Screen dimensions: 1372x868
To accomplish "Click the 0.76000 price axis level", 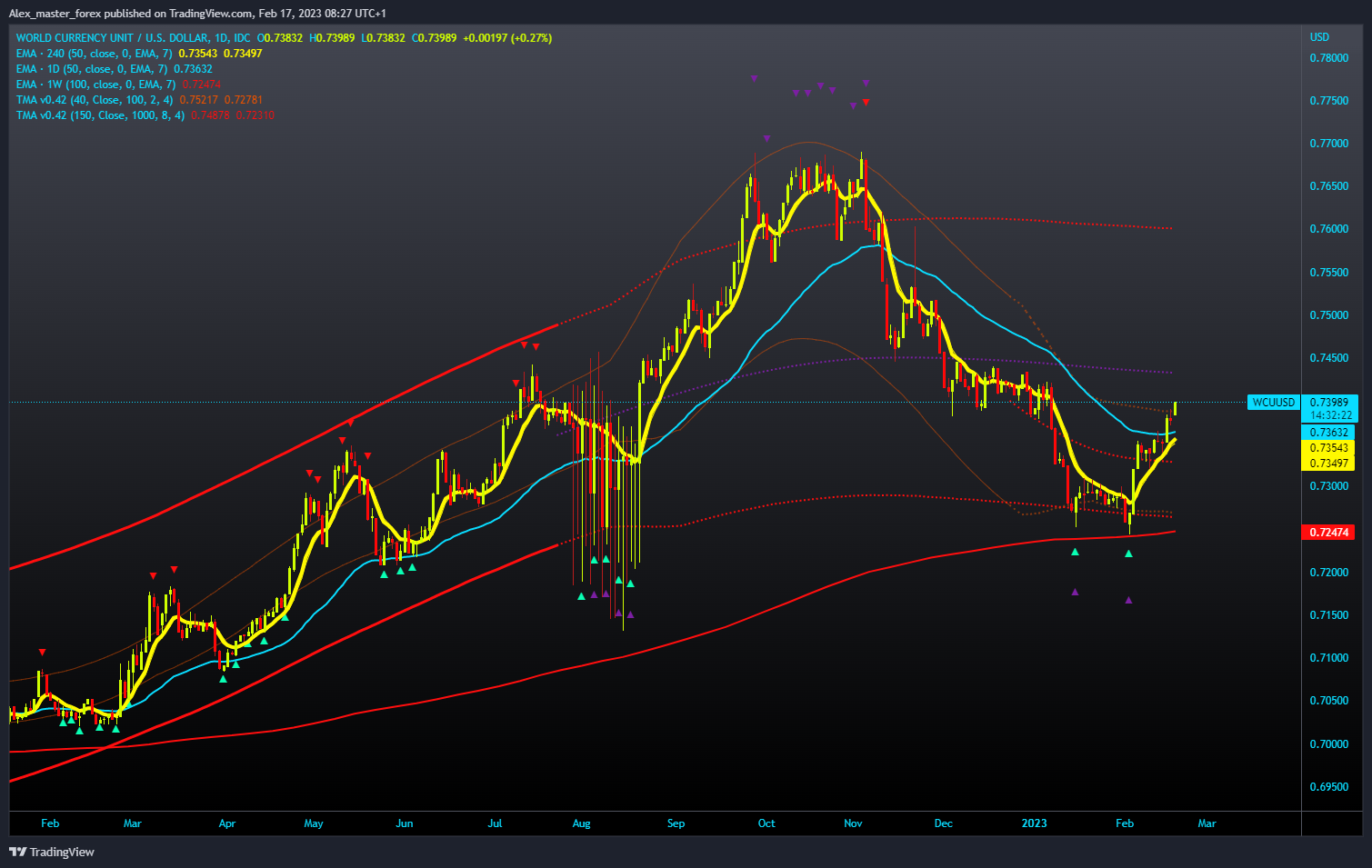I will coord(1329,229).
